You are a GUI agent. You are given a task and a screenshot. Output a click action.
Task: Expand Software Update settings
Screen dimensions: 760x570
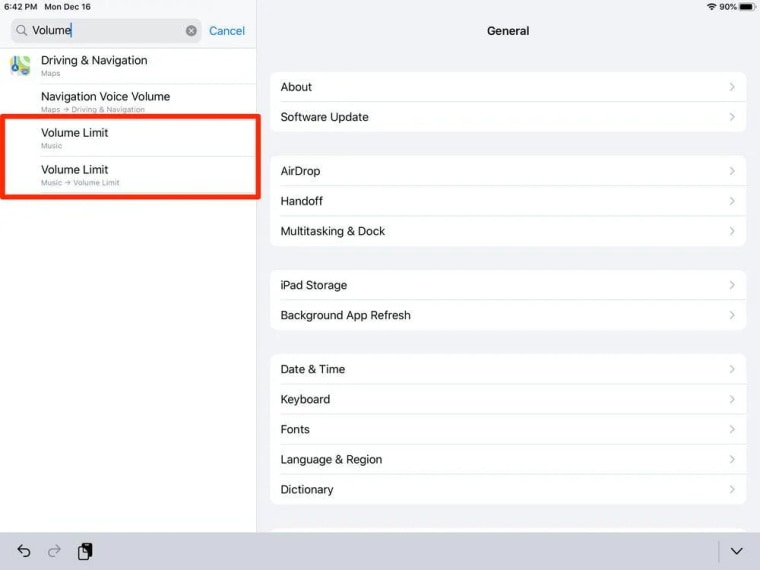(x=508, y=117)
